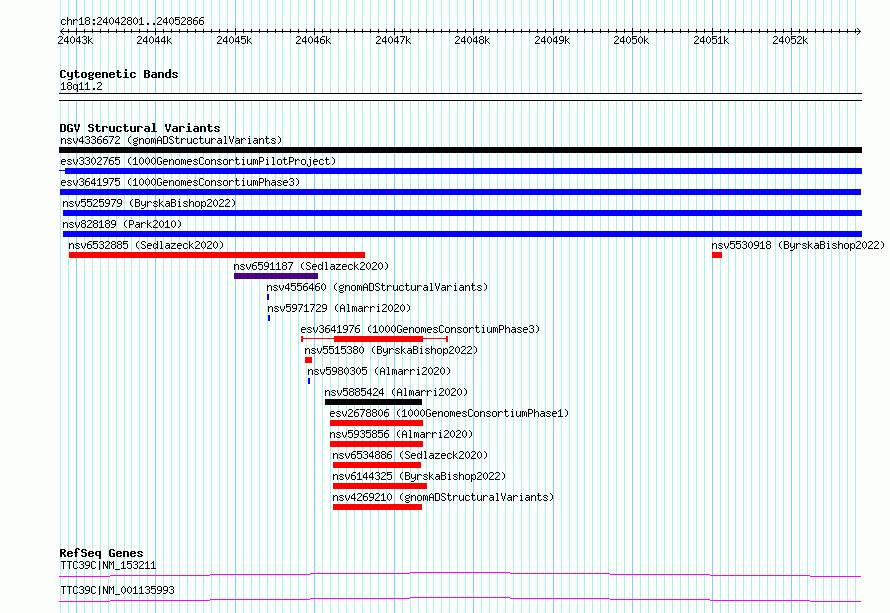The image size is (890, 613).
Task: Click the 24046k ruler tick label
Action: point(313,40)
